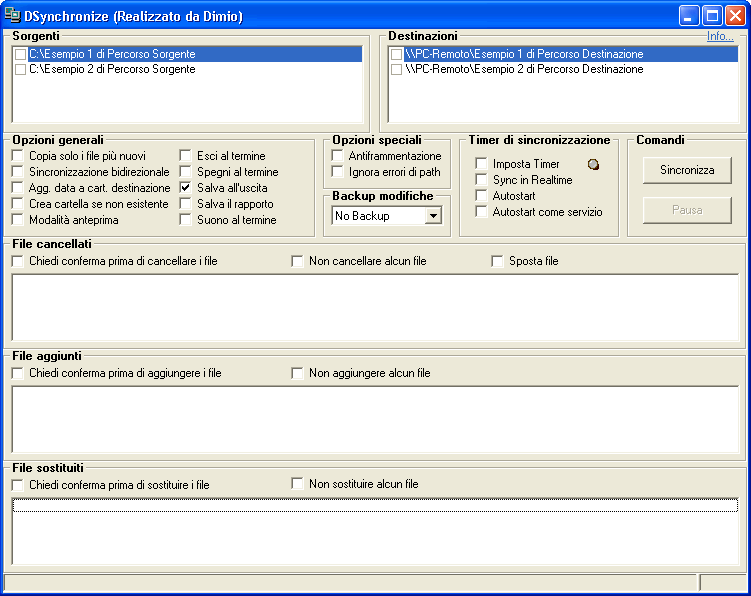Check Chiedi conferma prima di sostituire i file
751x596 pixels.
pos(18,485)
